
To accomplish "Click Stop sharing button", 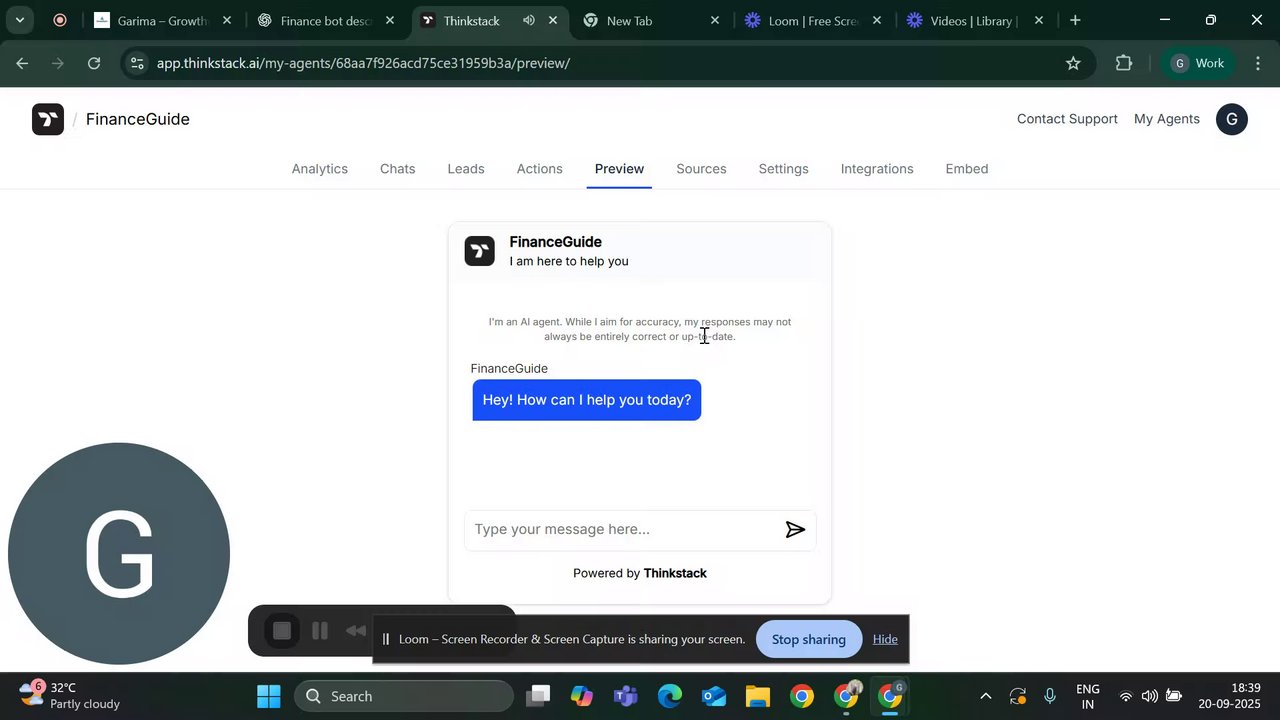I will tap(808, 639).
